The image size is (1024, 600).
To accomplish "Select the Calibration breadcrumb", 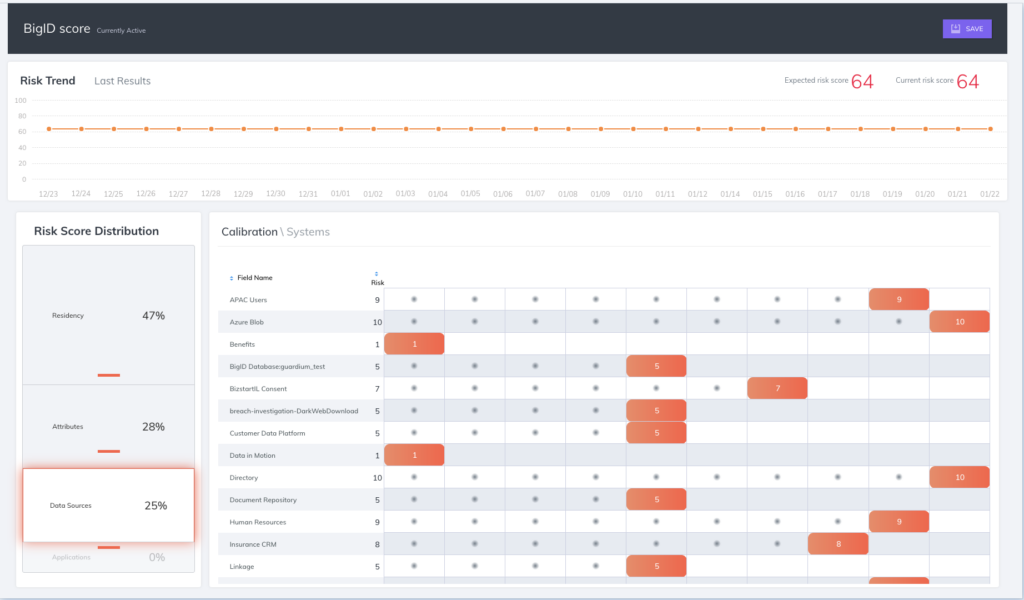I will coord(249,232).
